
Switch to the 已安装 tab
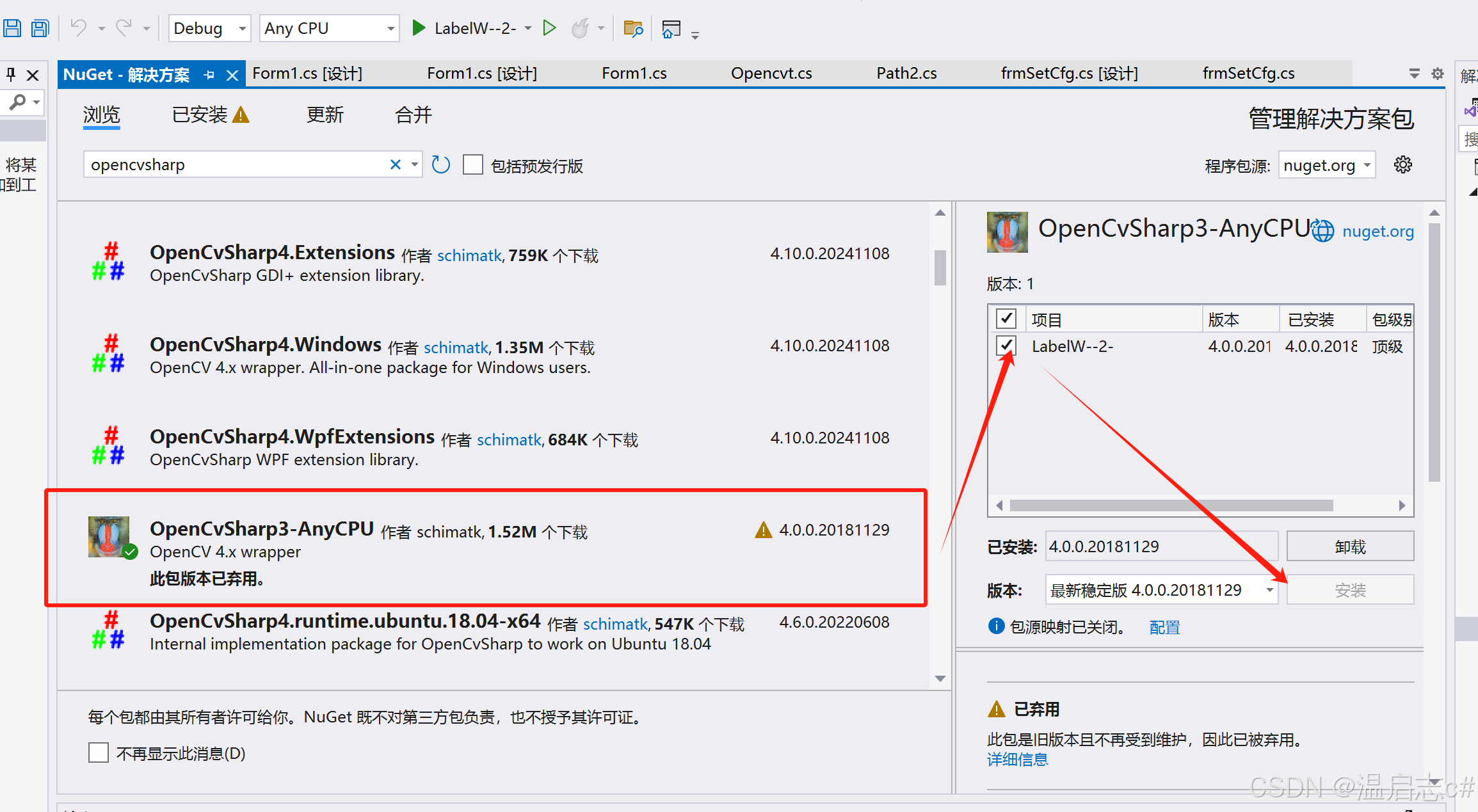199,115
